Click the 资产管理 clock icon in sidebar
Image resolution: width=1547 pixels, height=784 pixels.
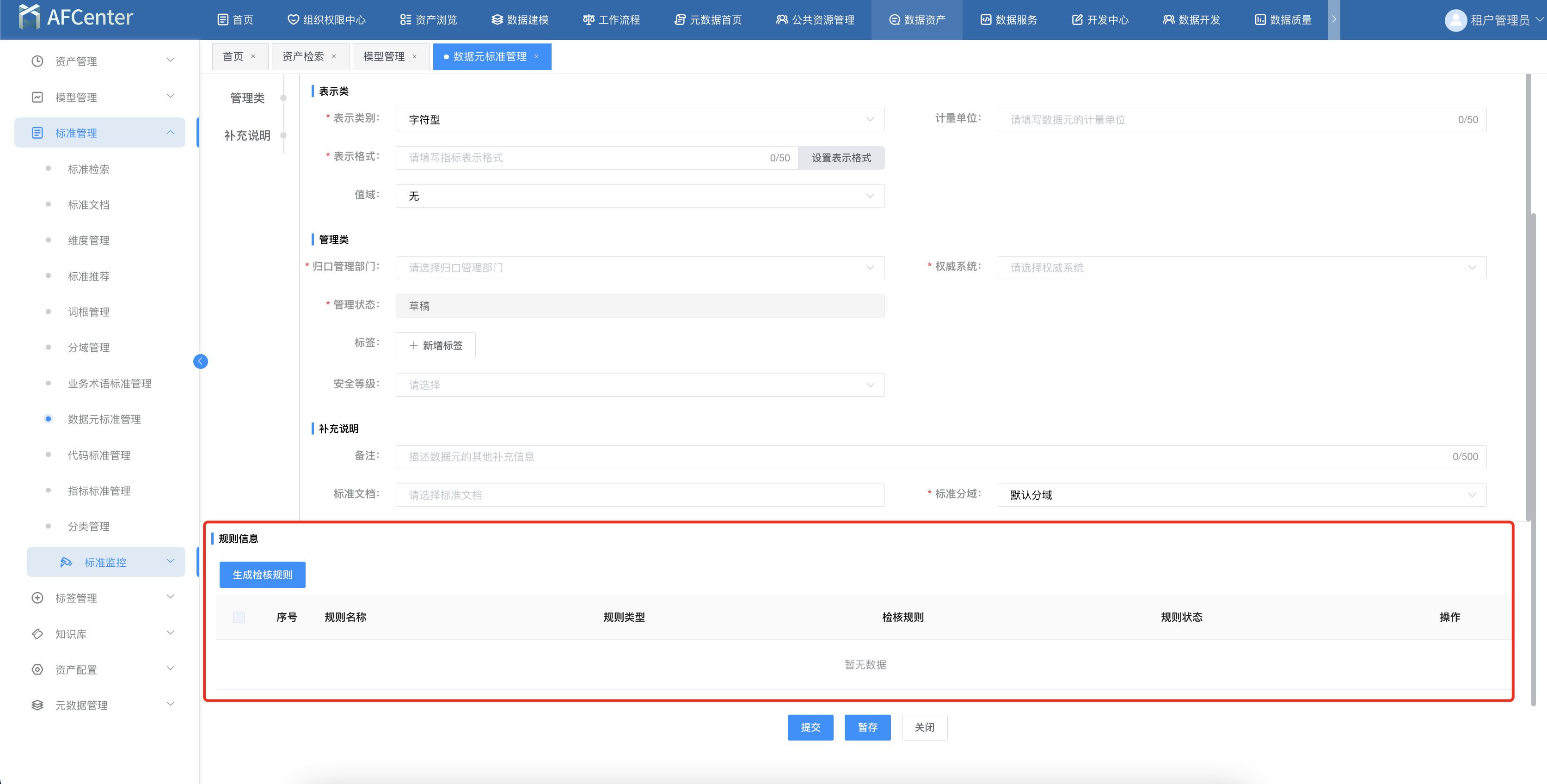37,61
